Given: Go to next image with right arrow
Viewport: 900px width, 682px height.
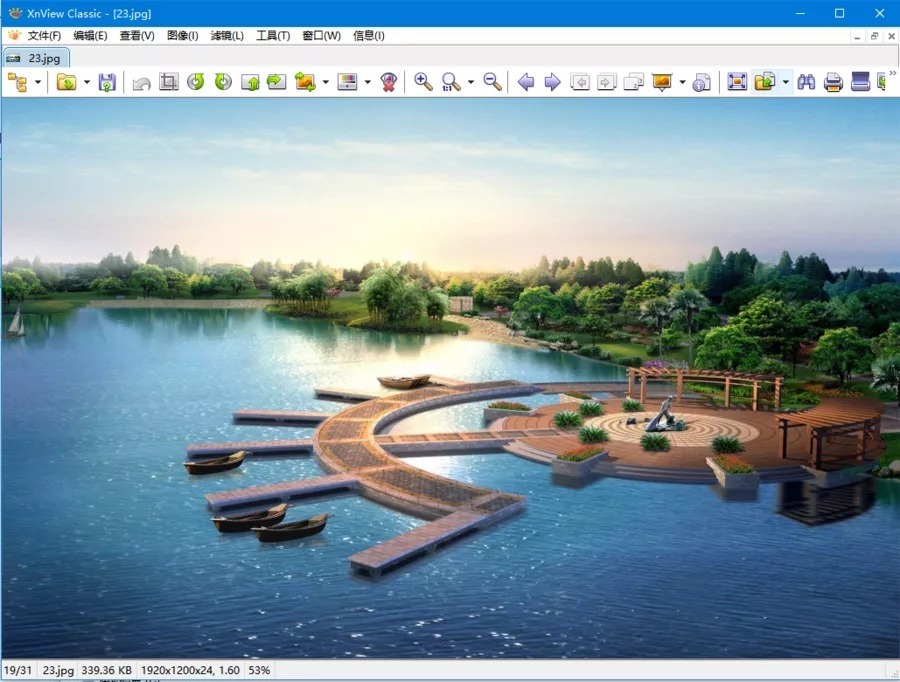Looking at the screenshot, I should [552, 82].
